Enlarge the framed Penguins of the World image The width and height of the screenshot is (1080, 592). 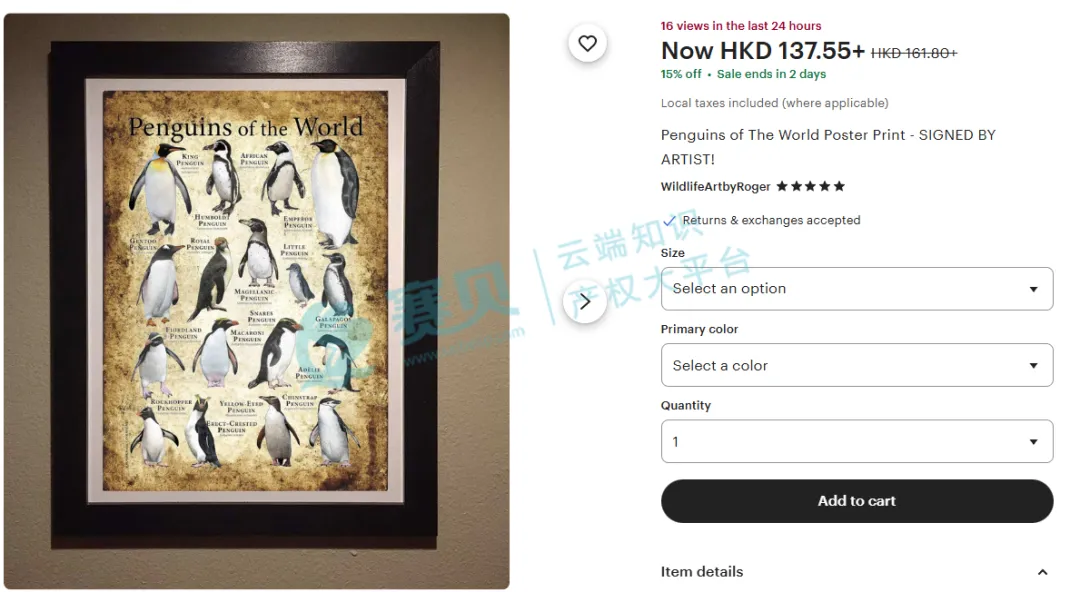(x=256, y=301)
